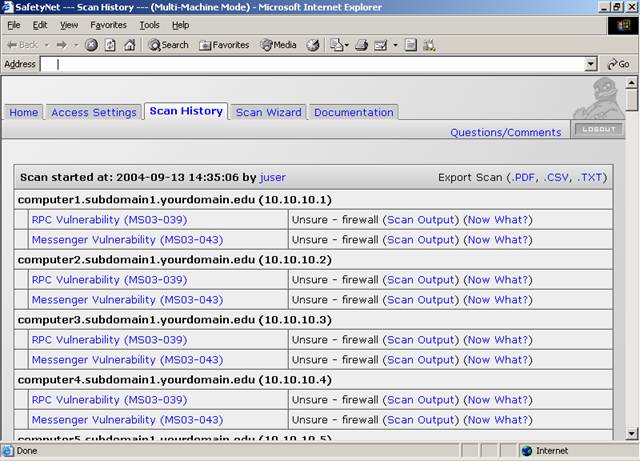640x461 pixels.
Task: Select the Scan History tab
Action: pos(186,111)
